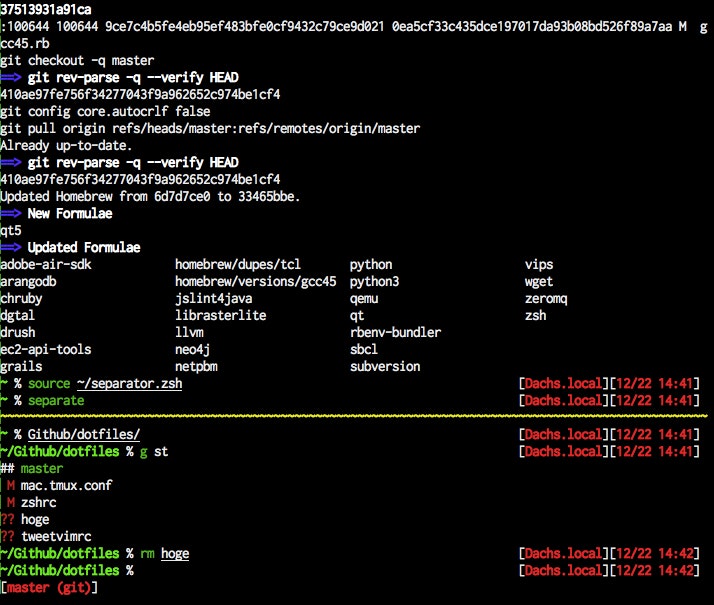Click zeromq in the formula list
Image resolution: width=714 pixels, height=605 pixels.
coord(546,299)
